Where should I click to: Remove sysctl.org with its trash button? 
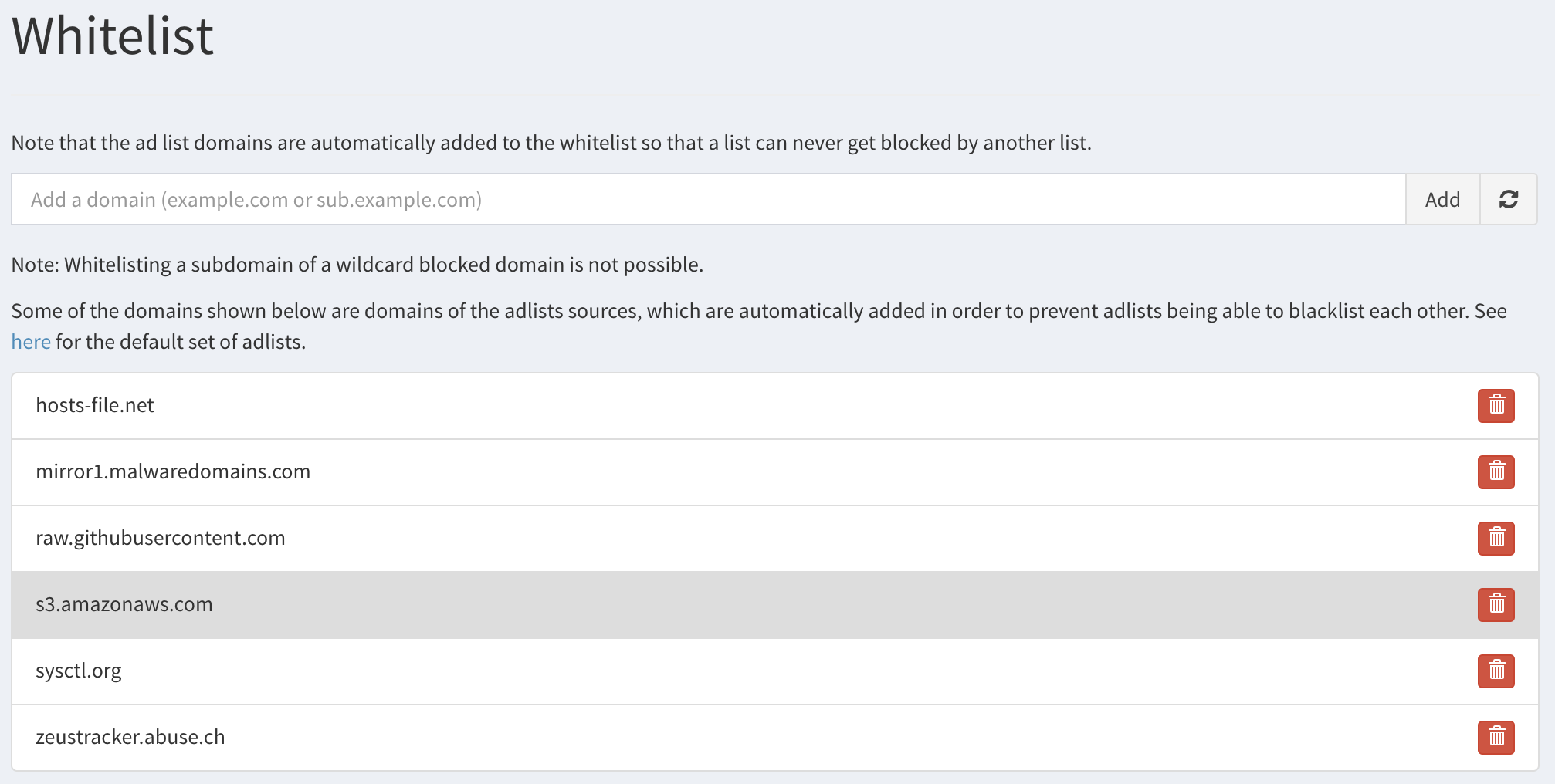[x=1496, y=671]
